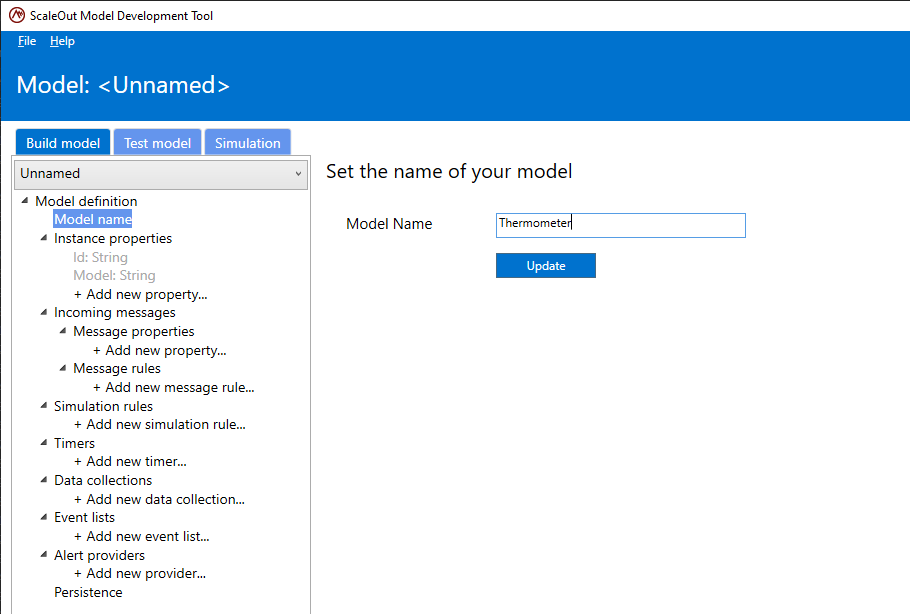Add new property under Message properties
Image resolution: width=910 pixels, height=614 pixels.
[x=160, y=350]
